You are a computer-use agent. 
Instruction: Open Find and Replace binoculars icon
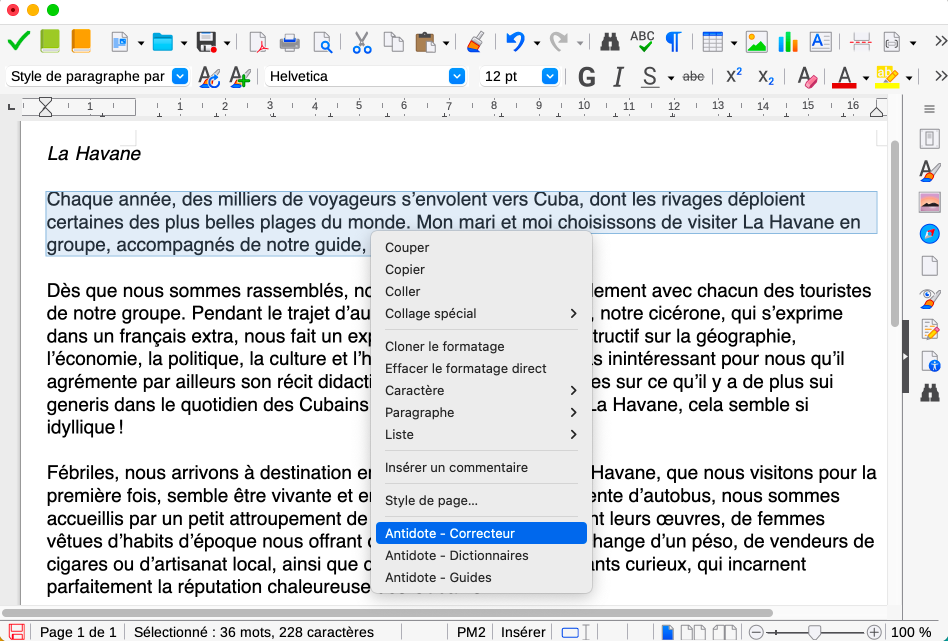[x=609, y=42]
